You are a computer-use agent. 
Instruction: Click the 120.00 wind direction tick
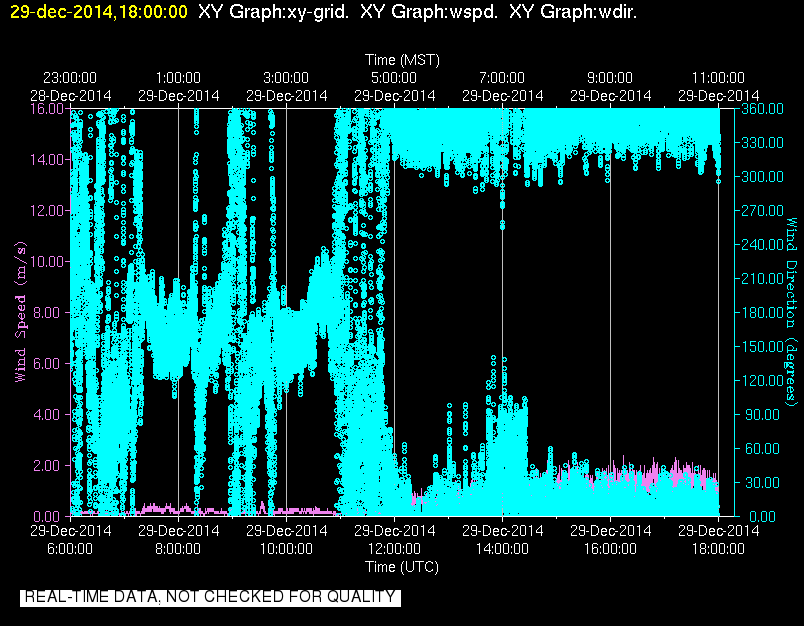click(762, 380)
